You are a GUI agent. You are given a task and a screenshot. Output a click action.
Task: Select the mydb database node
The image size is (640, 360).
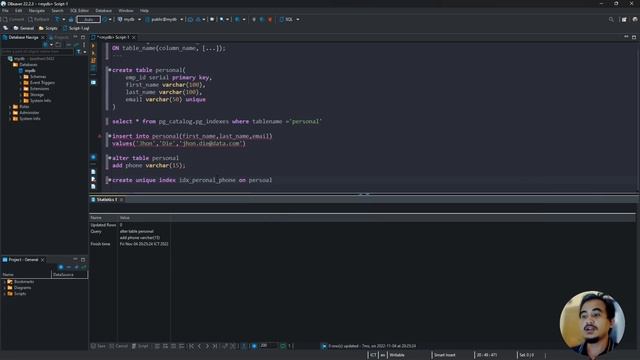27,71
